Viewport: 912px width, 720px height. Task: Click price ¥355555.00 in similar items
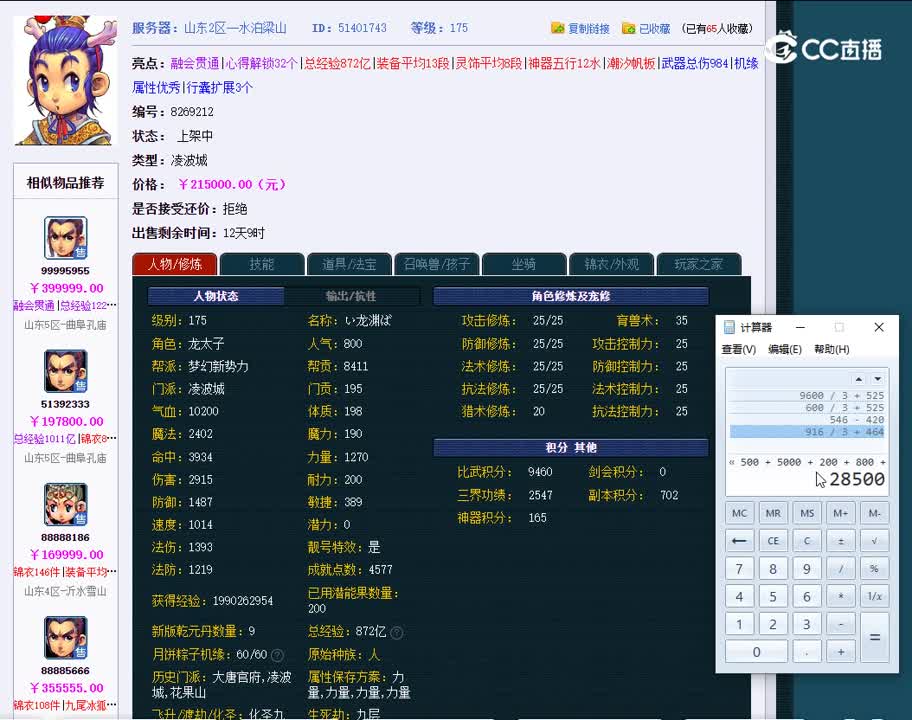66,687
